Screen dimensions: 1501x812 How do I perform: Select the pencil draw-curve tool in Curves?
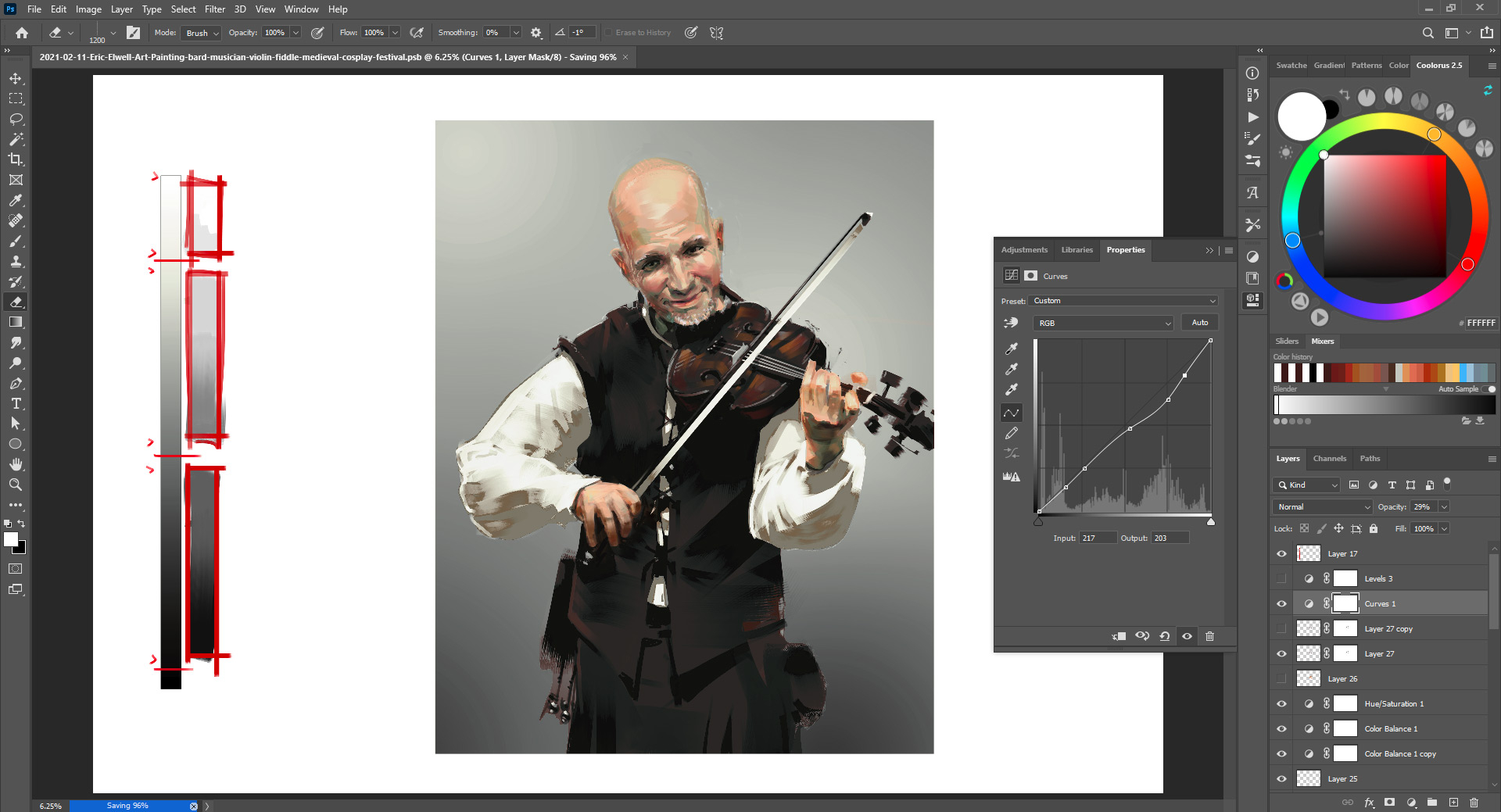[x=1012, y=433]
